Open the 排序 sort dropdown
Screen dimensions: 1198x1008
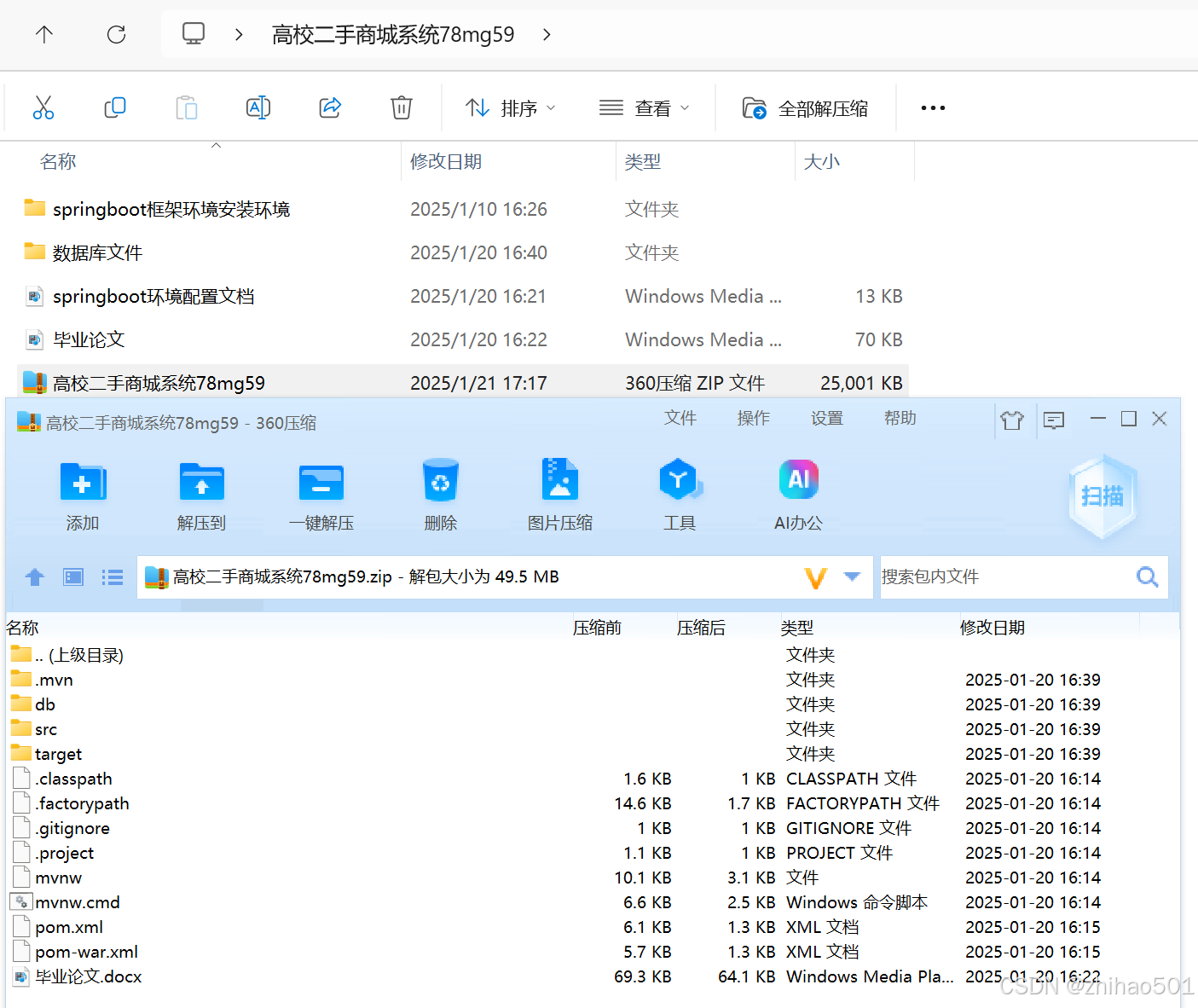click(510, 108)
